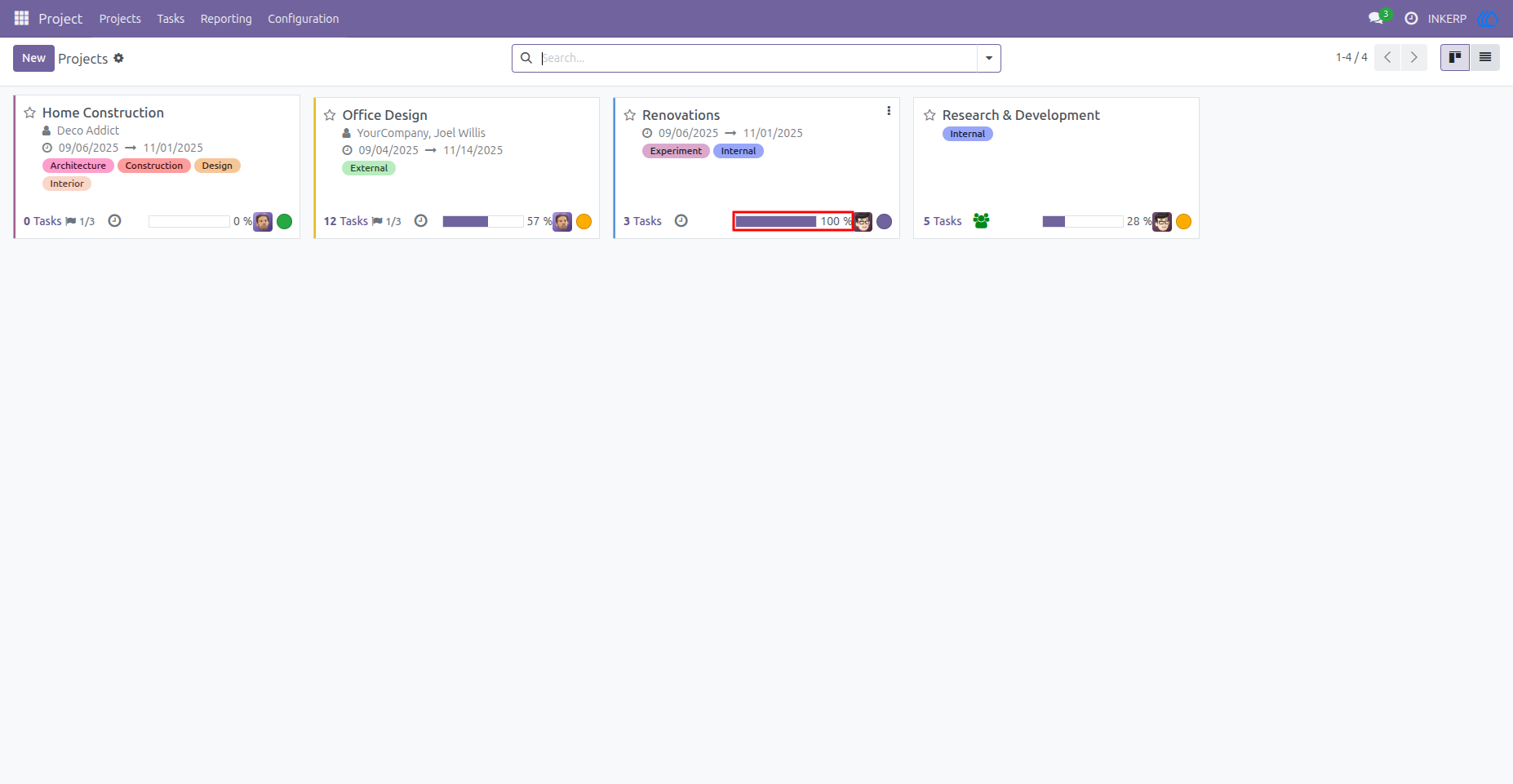
Task: Click Office Design manager avatar
Action: pos(562,222)
